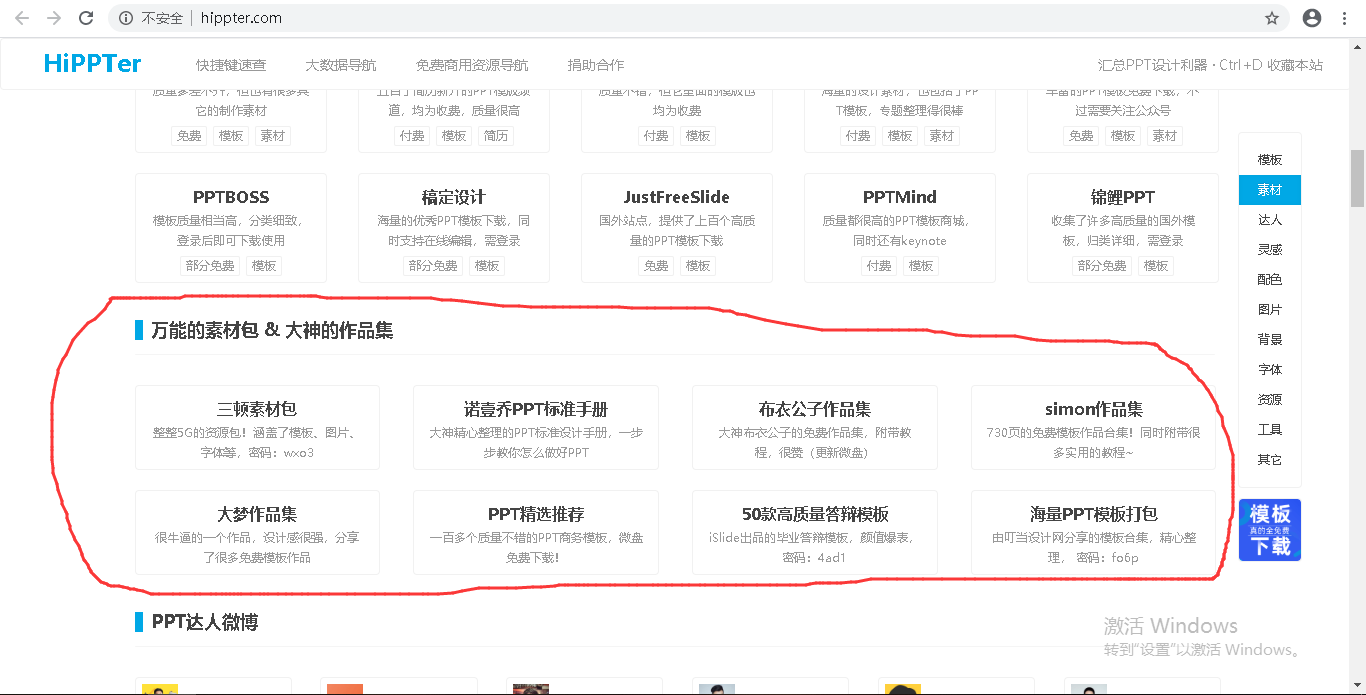Open 海量PPT模板打包 card
Screen dimensions: 1366x695
coord(1094,532)
